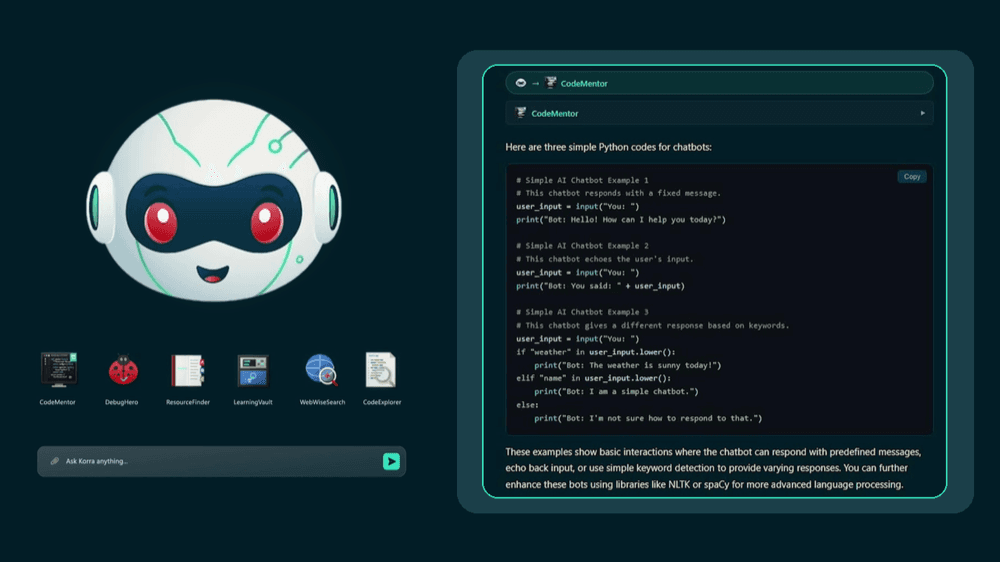The image size is (1000, 562).
Task: Select the CodeExplorer document icon
Action: [381, 369]
